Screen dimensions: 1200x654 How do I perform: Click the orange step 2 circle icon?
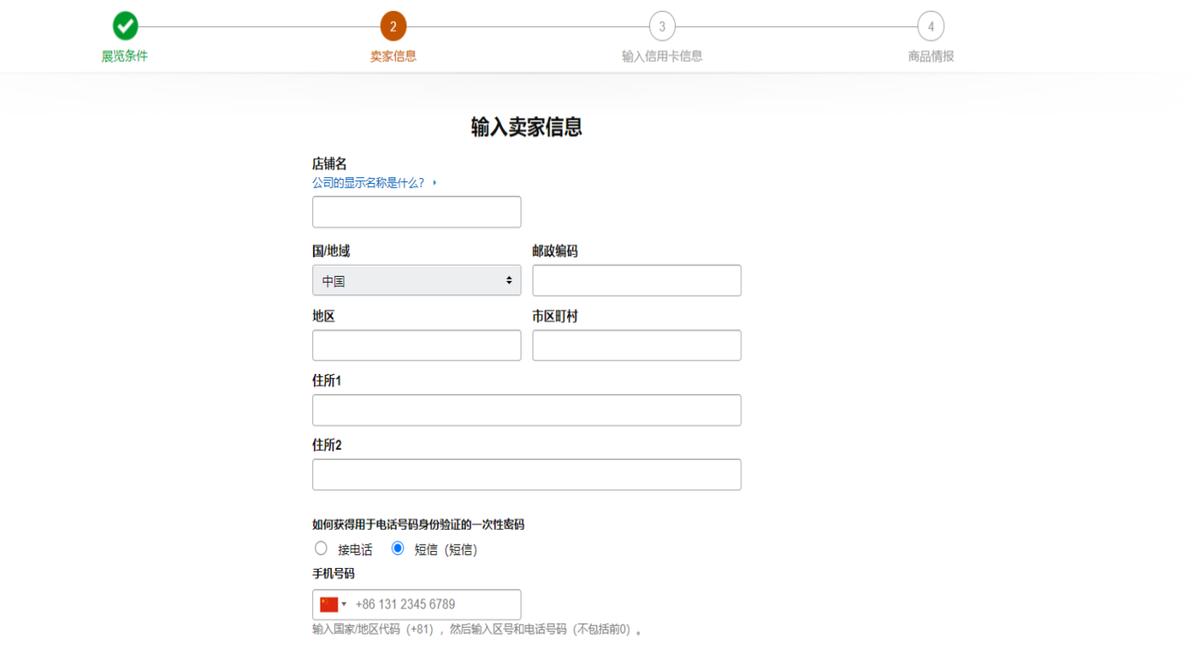point(393,26)
